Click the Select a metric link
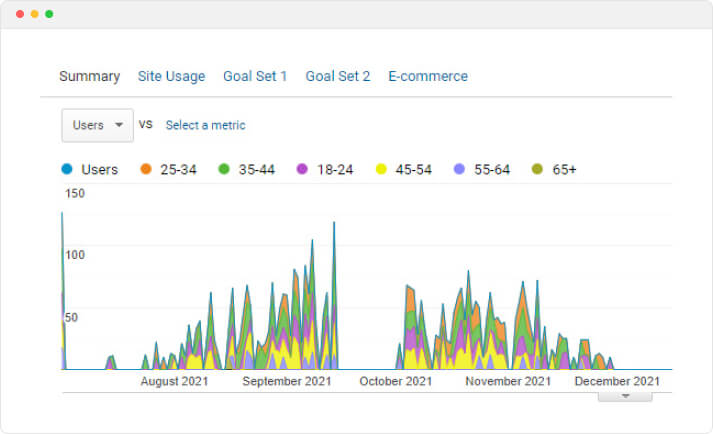 coord(206,125)
